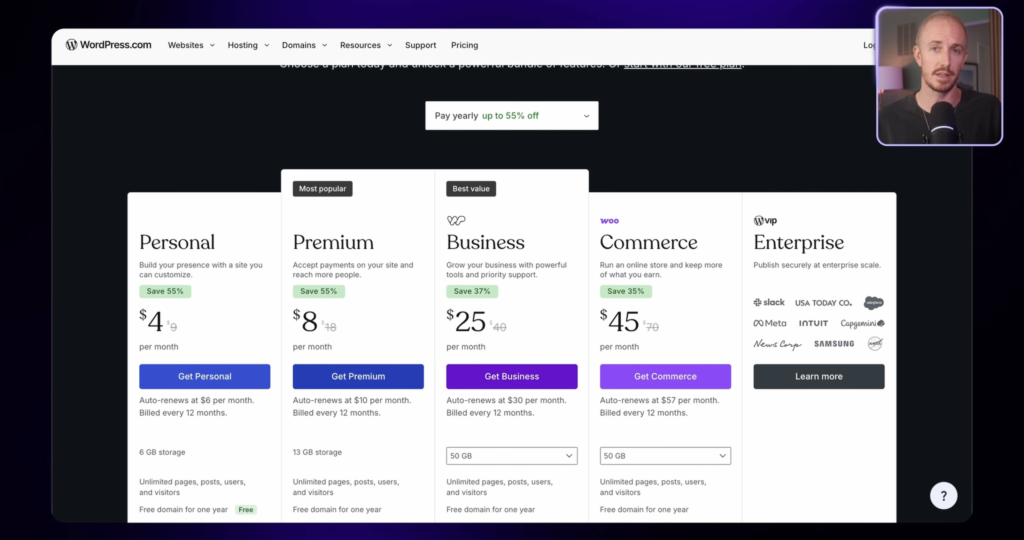The width and height of the screenshot is (1024, 540).
Task: Click the $8 Premium price
Action: pos(306,321)
